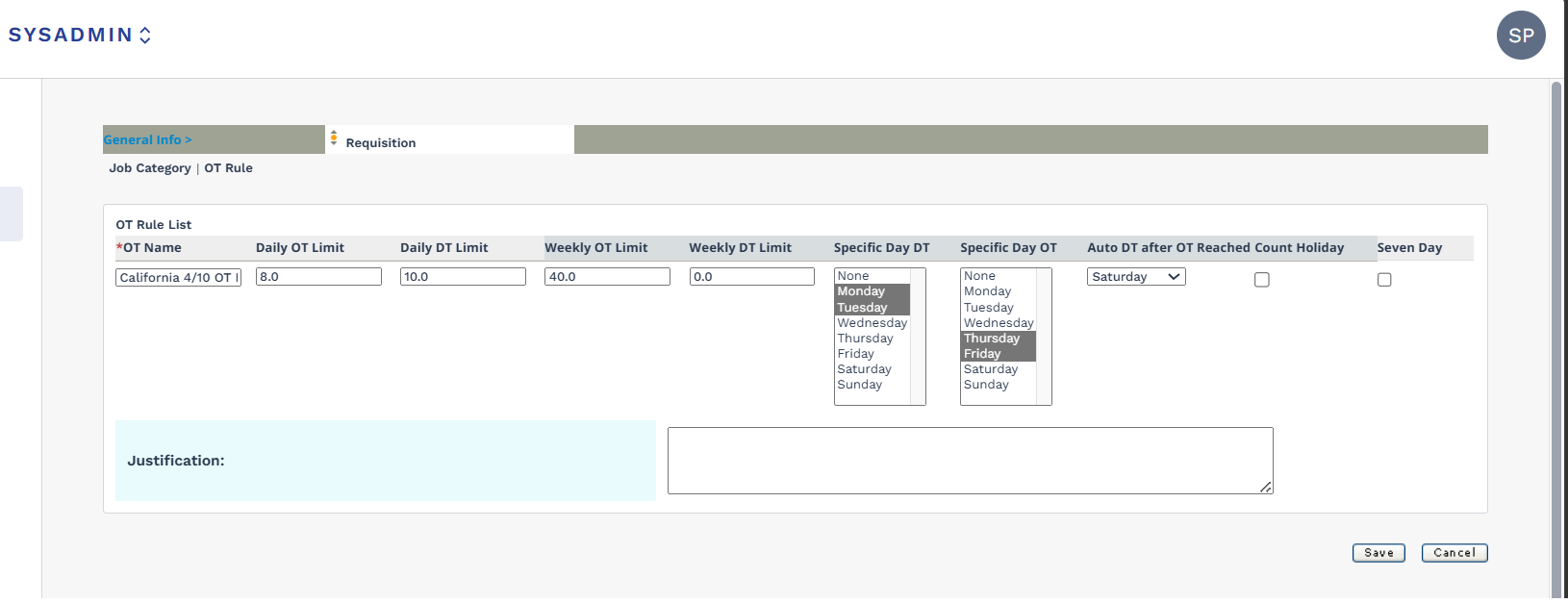Image resolution: width=1568 pixels, height=603 pixels.
Task: Select Wednesday in Specific Day OT list
Action: 999,323
